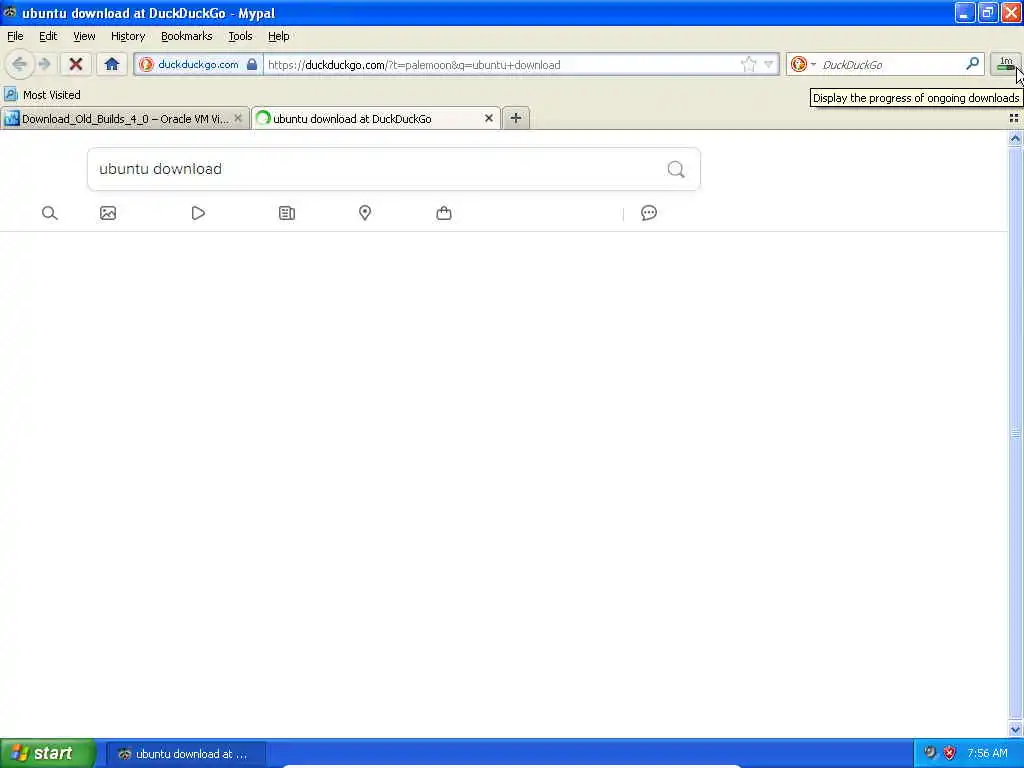
Task: Click the grey tray icon beside the shield
Action: (930, 752)
